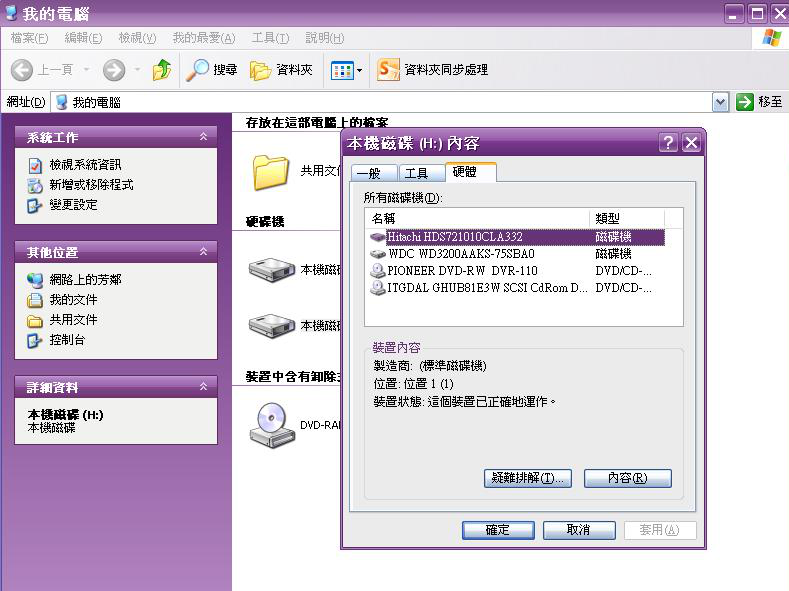Open View System Information (檢視系統資訊)
Screen dimensions: 789x591
pyautogui.click(x=75, y=164)
